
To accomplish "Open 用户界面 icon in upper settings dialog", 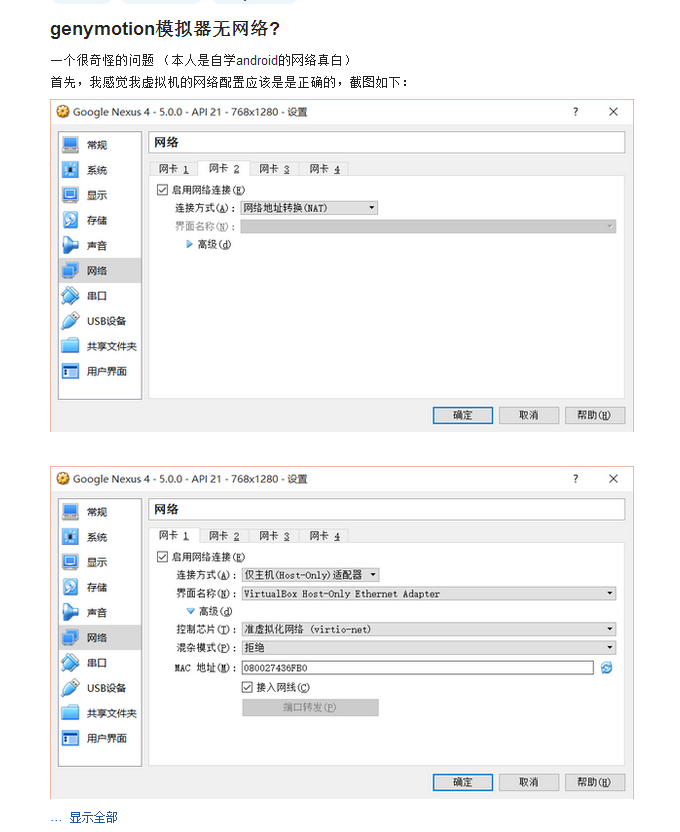I will tap(70, 371).
